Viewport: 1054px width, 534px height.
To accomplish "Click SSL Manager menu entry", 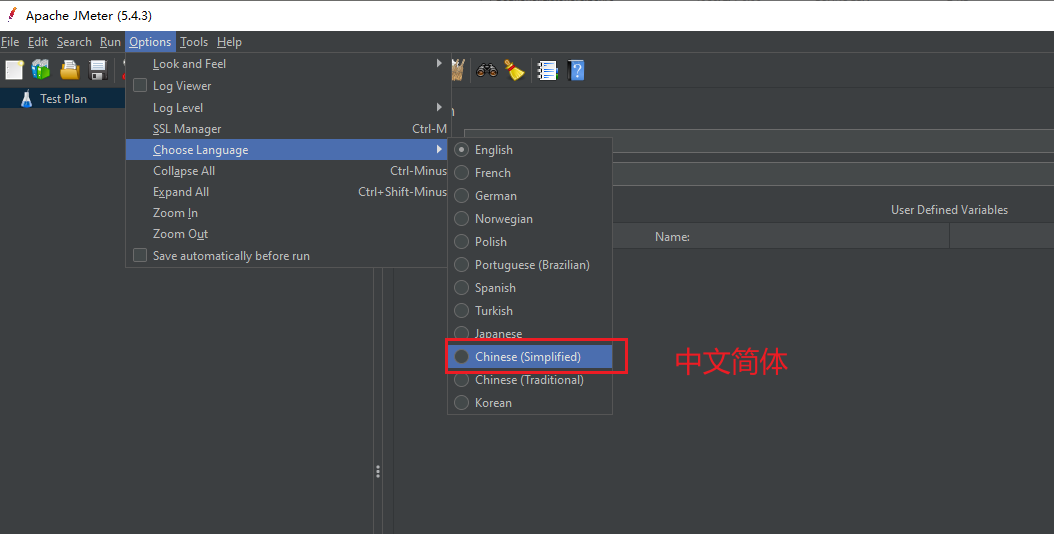I will [x=286, y=128].
